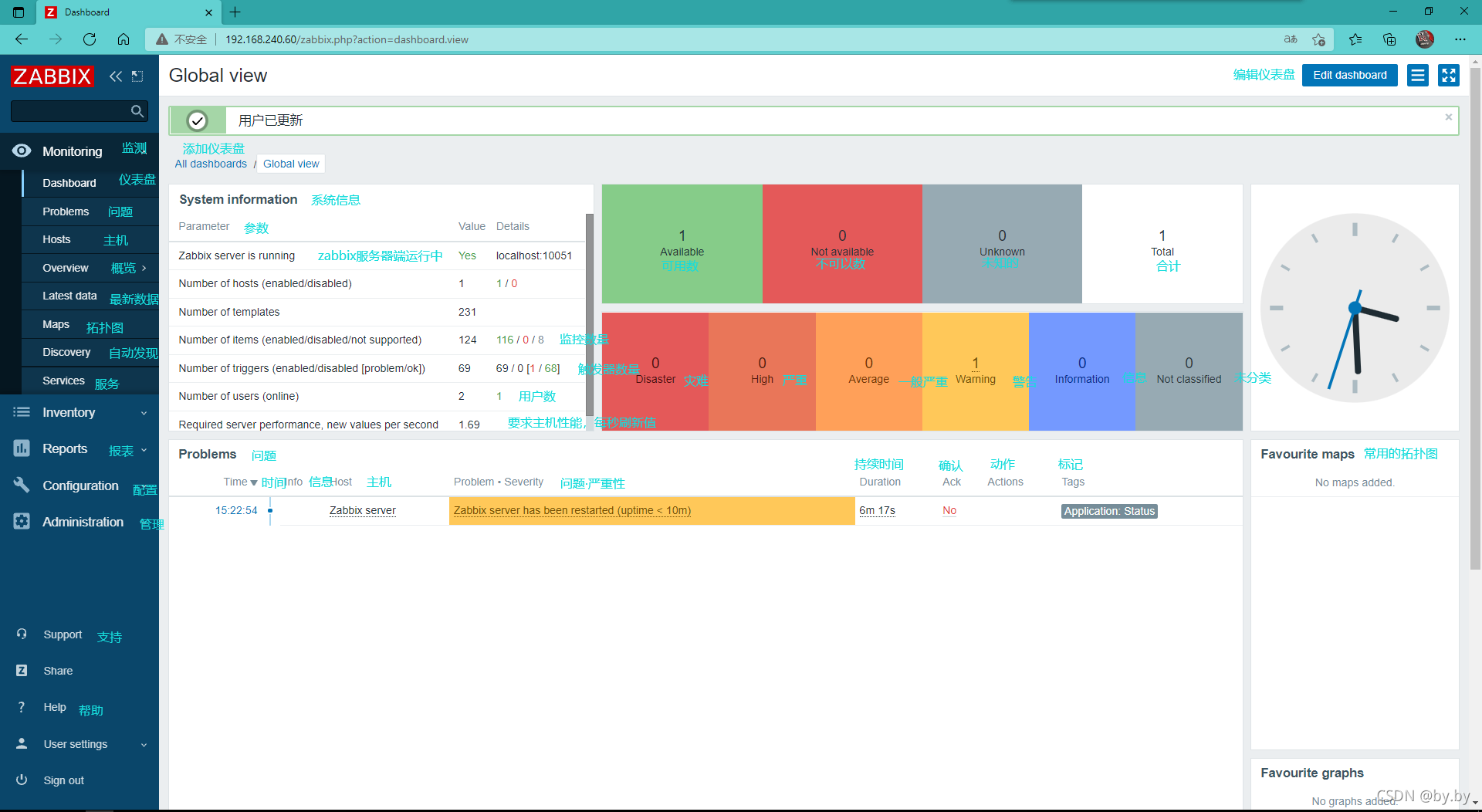Close the user updated notification message

[x=1449, y=117]
